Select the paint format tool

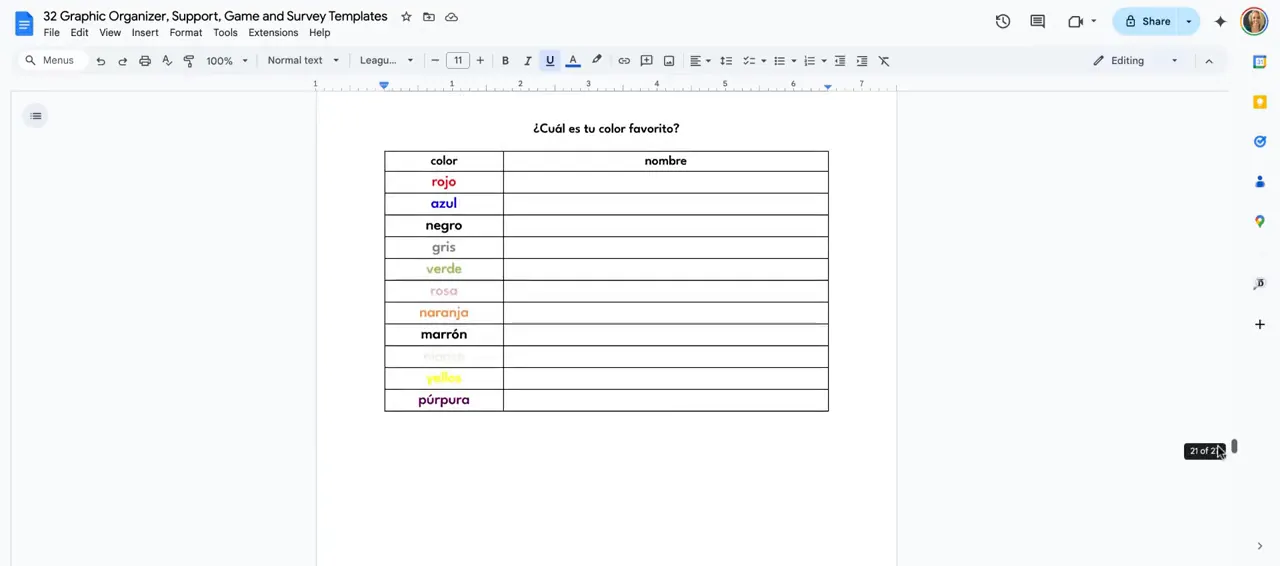coord(189,61)
